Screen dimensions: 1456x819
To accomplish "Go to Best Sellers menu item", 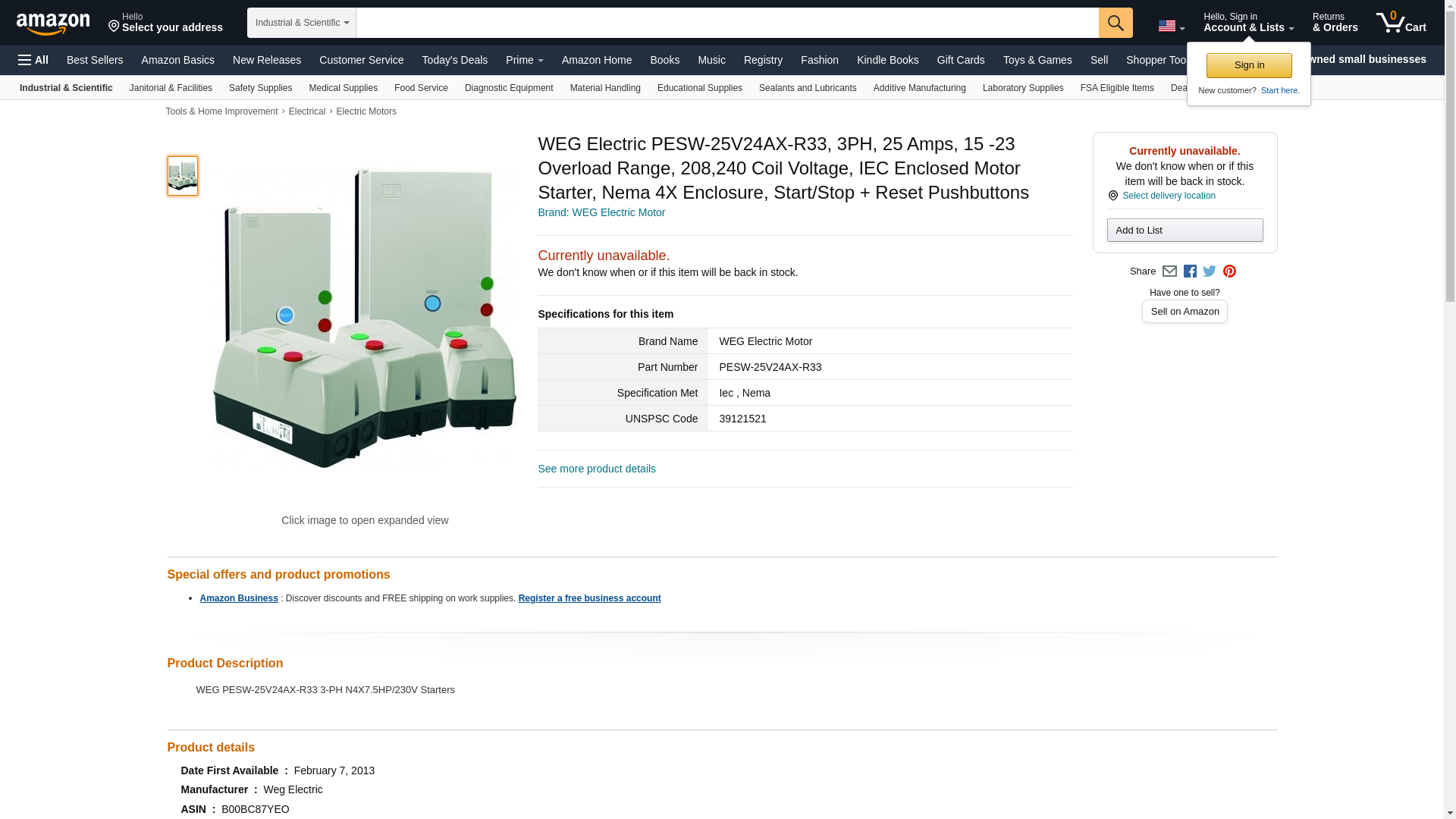I will [95, 60].
